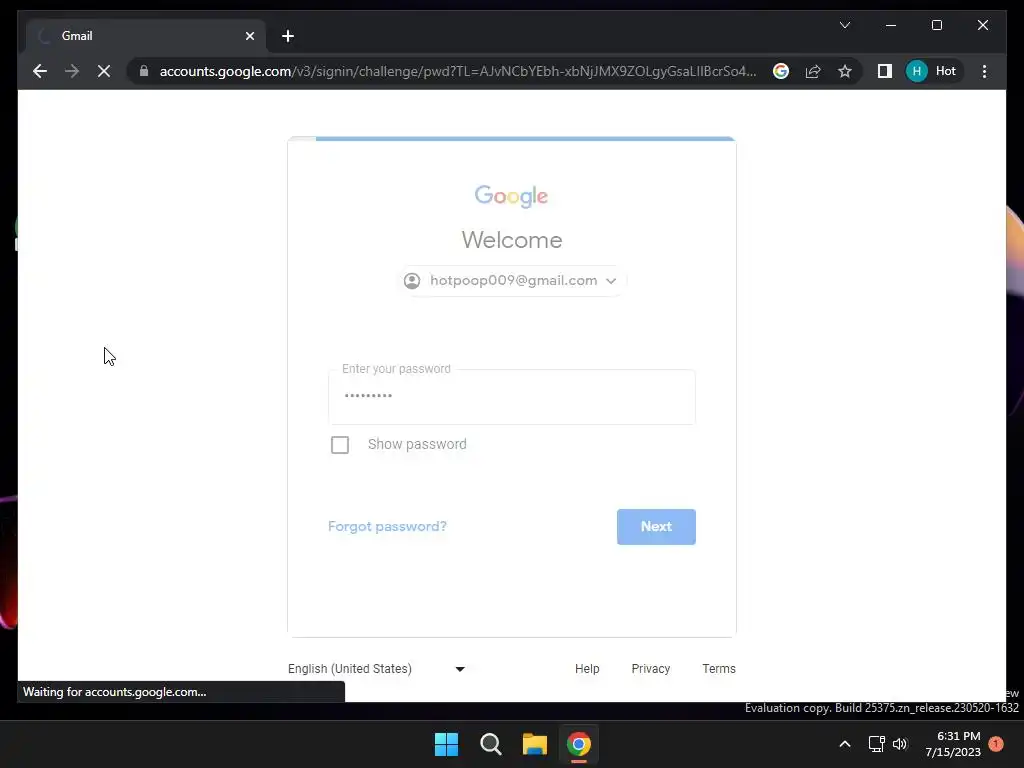Minimize the Chrome window
Image resolution: width=1024 pixels, height=768 pixels.
[x=891, y=25]
